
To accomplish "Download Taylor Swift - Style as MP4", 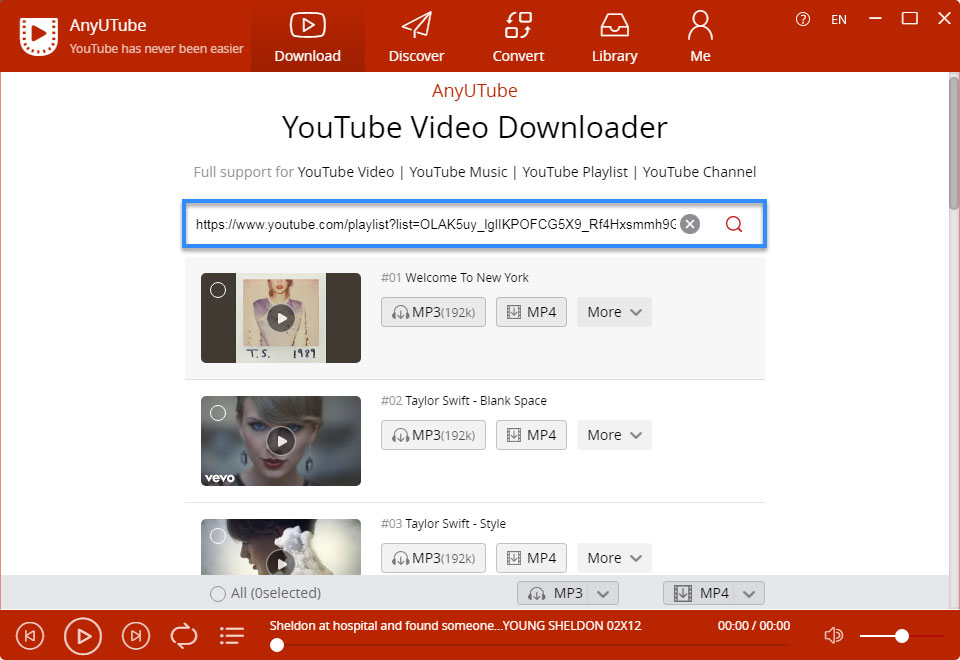I will (x=531, y=558).
